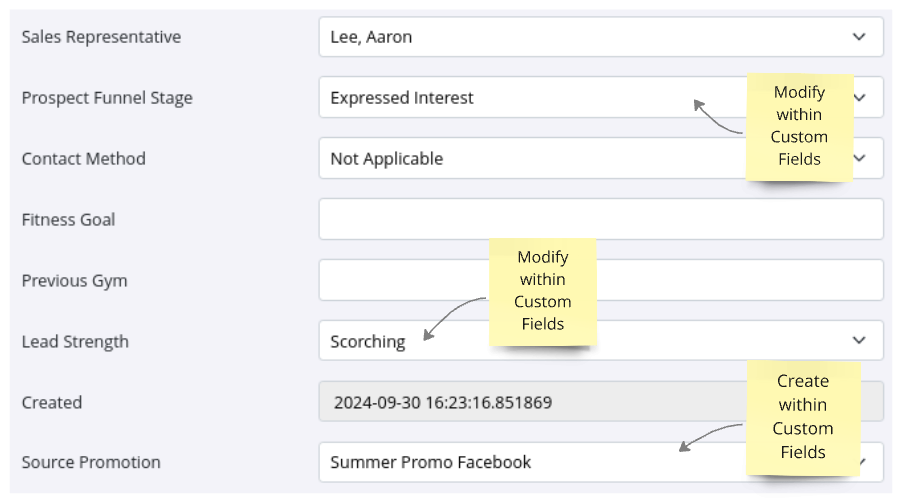Click into the Fitness Goal text field
The height and width of the screenshot is (504, 898).
600,219
